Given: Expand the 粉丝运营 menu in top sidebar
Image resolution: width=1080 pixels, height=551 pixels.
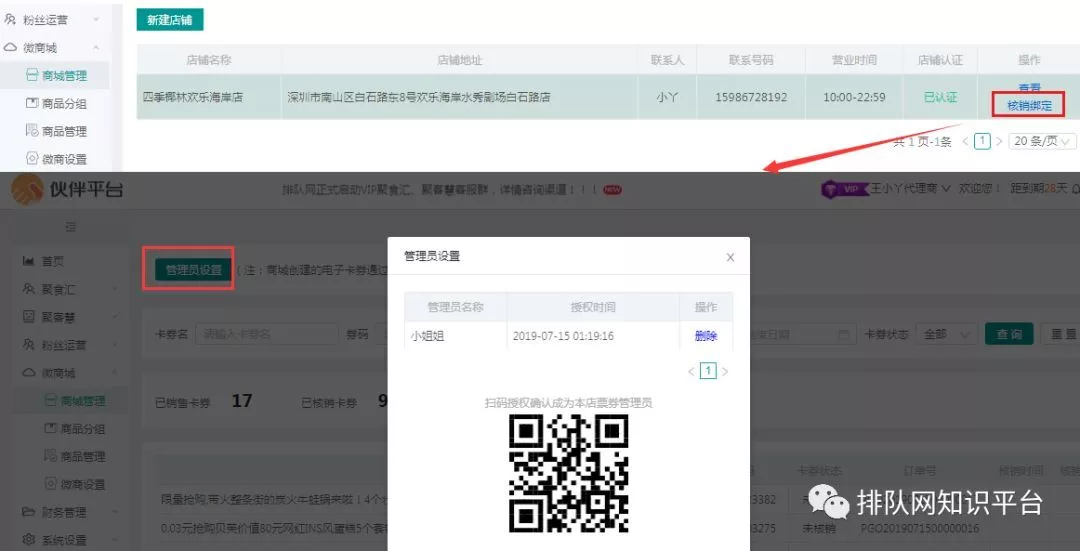Looking at the screenshot, I should click(97, 20).
